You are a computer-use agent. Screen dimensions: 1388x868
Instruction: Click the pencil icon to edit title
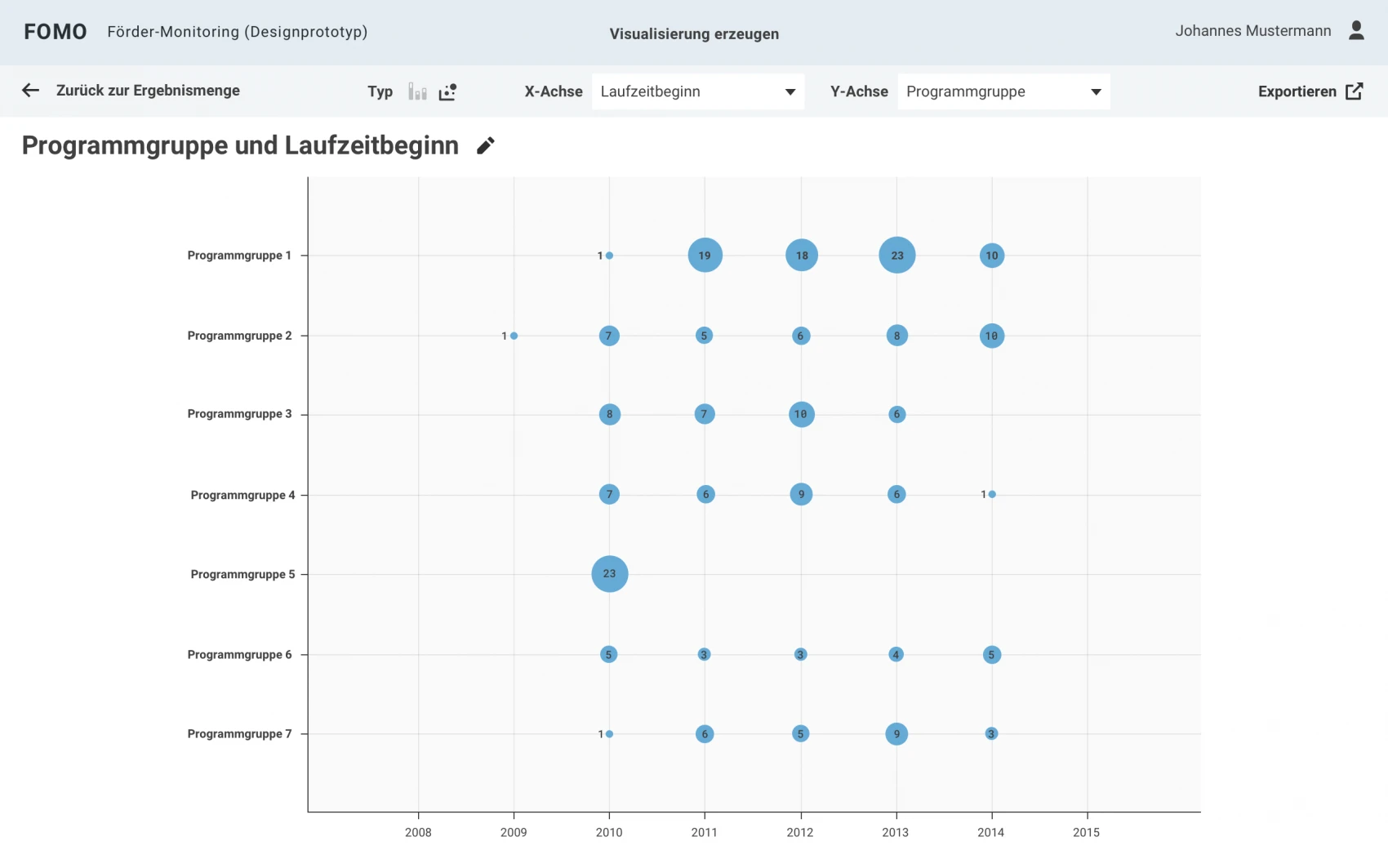(x=486, y=145)
